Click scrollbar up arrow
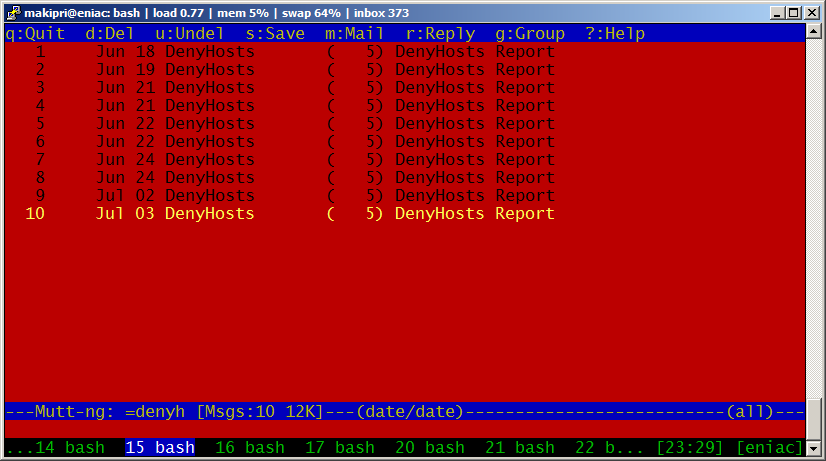Image resolution: width=826 pixels, height=461 pixels. (x=813, y=32)
